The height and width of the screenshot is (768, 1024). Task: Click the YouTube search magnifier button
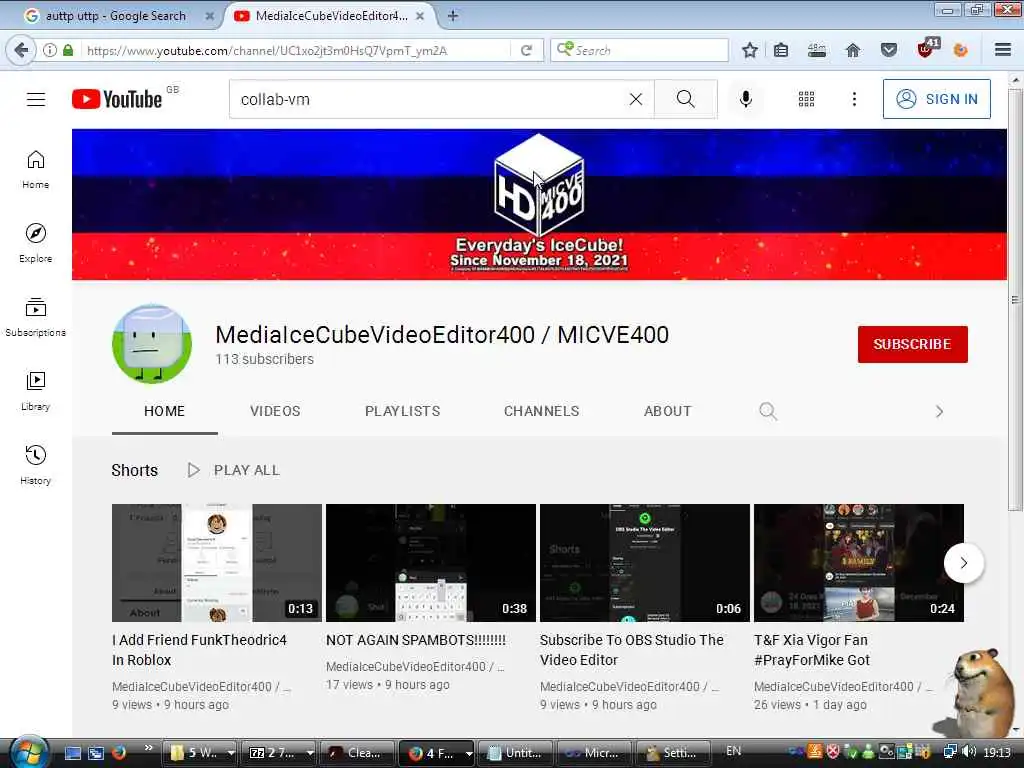(686, 99)
